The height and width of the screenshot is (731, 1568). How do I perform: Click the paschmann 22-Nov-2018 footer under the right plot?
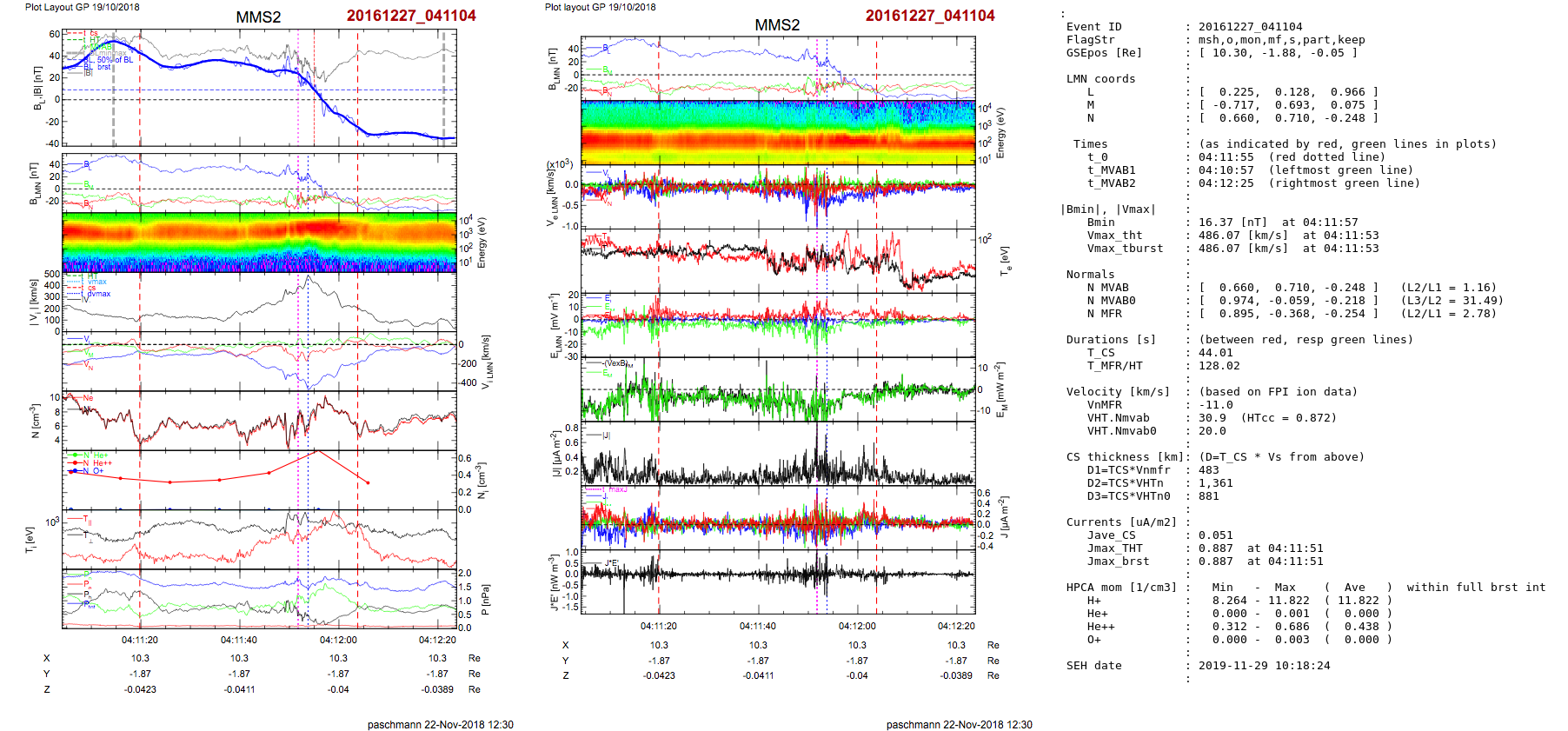pos(959,725)
